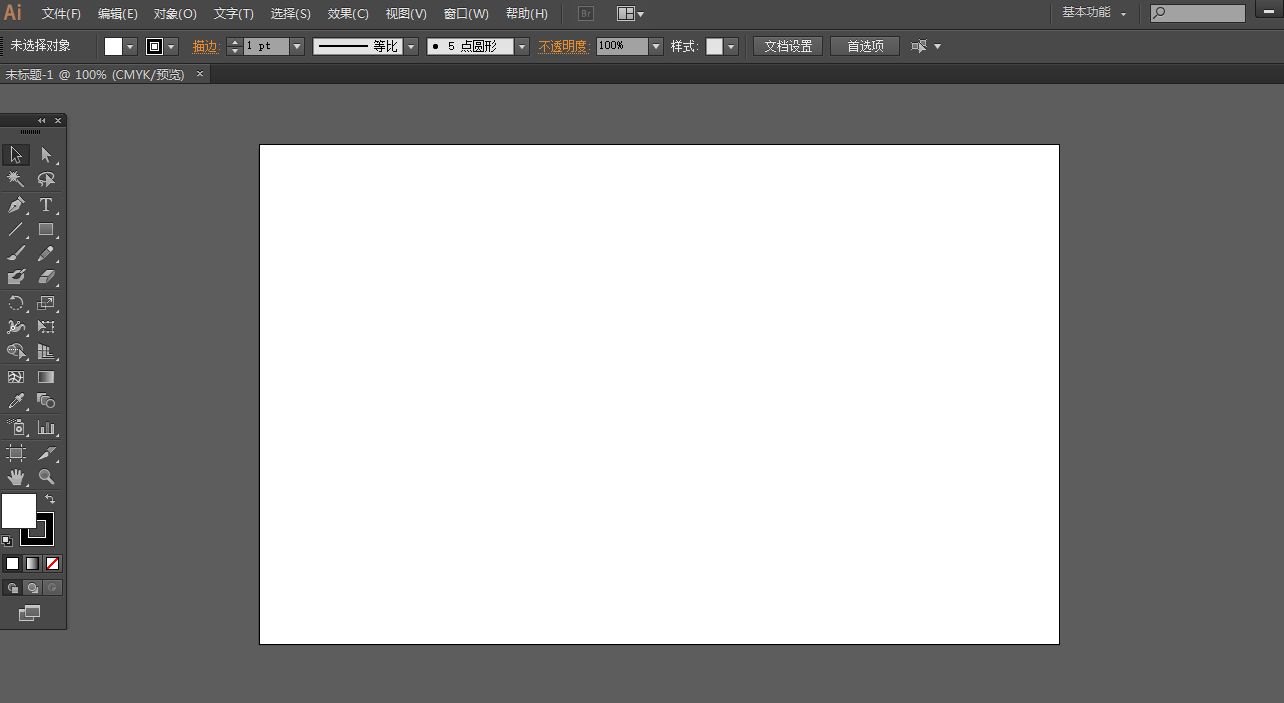
Task: Open the 效果(C) menu
Action: click(x=348, y=14)
